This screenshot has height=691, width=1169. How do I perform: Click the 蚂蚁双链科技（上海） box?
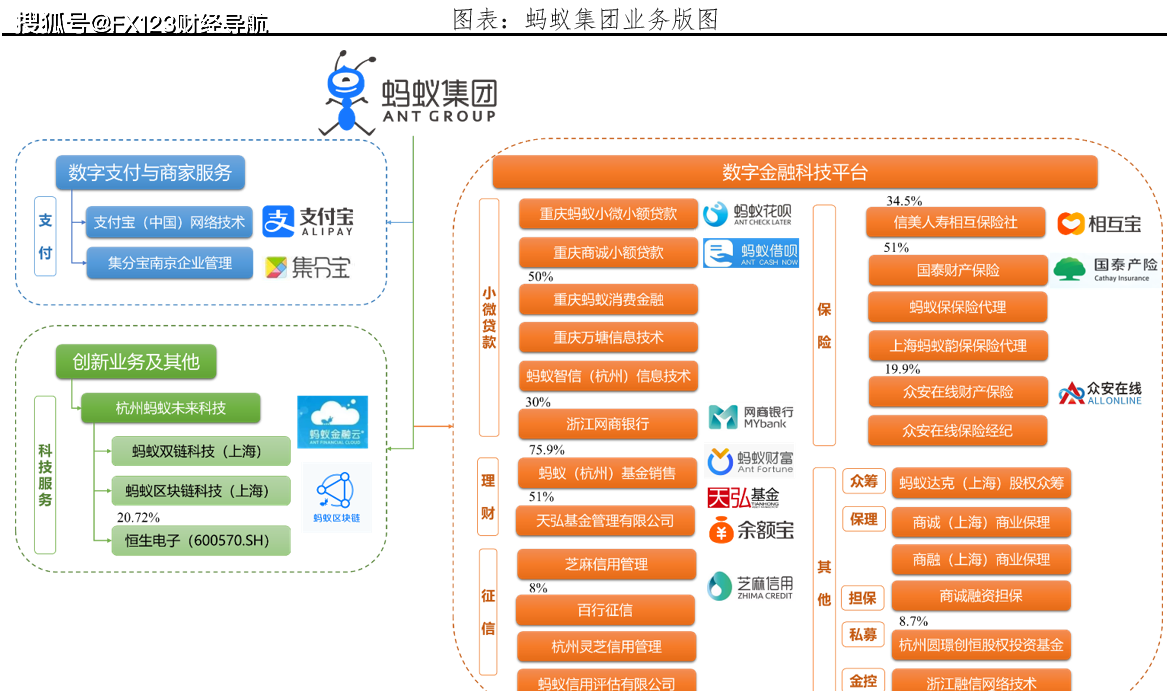tap(201, 451)
